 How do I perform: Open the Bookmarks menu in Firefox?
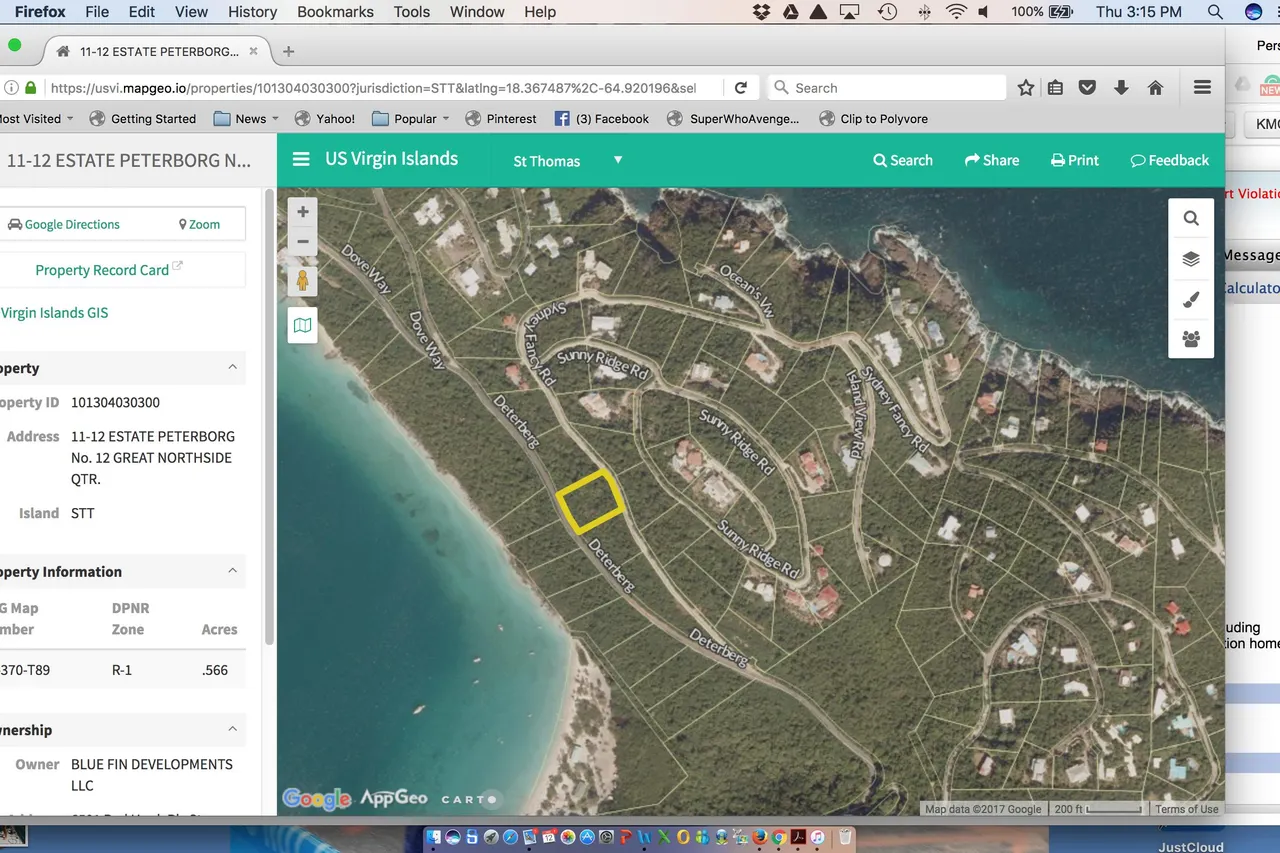pos(335,12)
